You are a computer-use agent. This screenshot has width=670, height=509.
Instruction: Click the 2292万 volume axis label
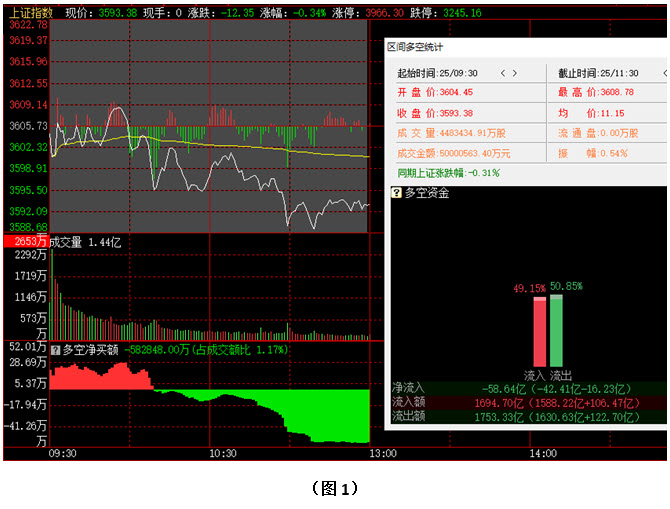point(30,255)
